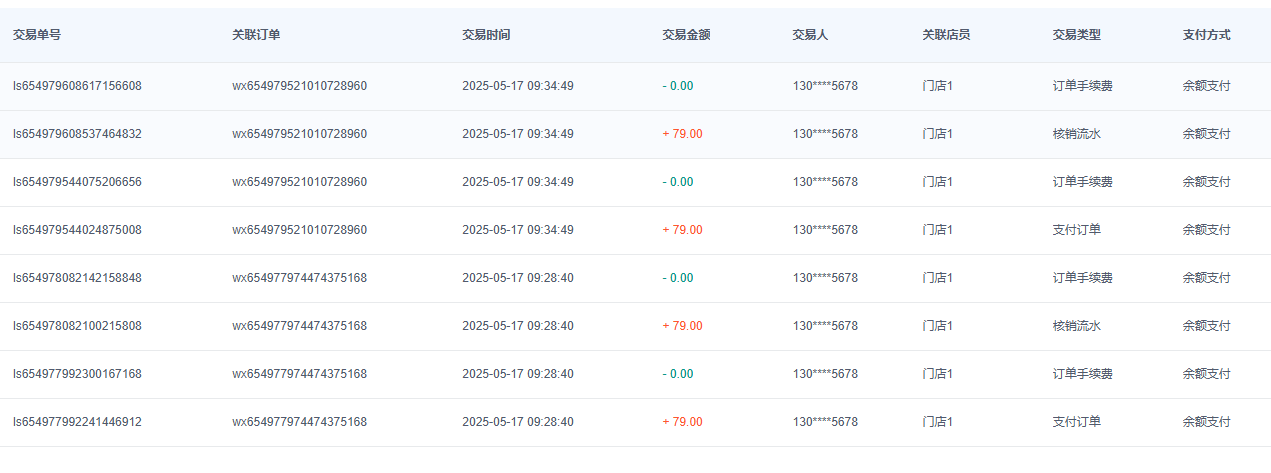Viewport: 1271px width, 473px height.
Task: Click linked order in the first row
Action: coord(300,86)
